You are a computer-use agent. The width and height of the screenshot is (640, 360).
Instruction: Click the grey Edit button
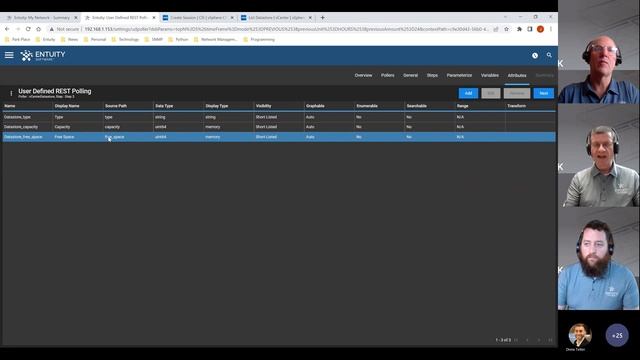(x=491, y=93)
